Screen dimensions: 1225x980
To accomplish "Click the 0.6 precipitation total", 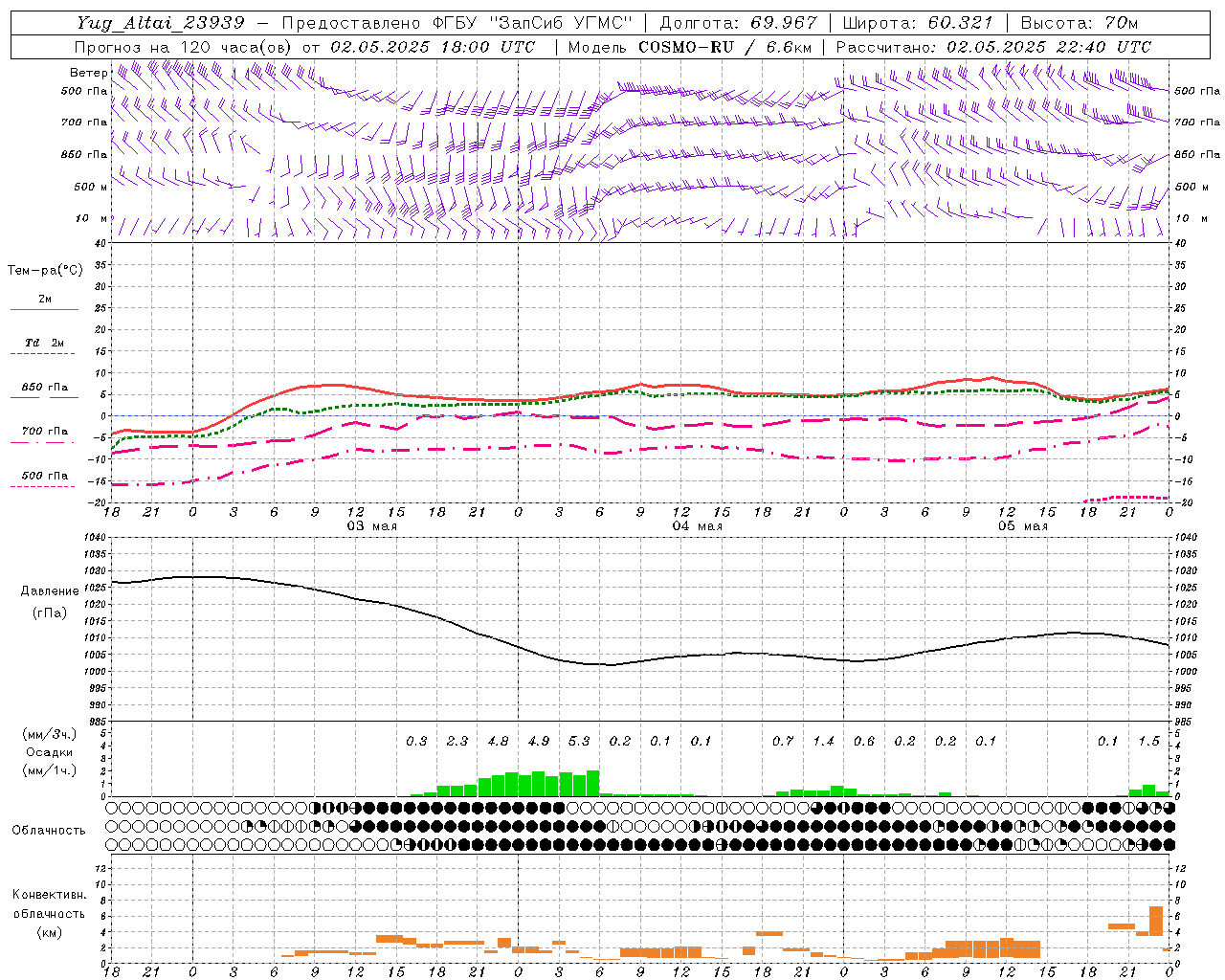I will pyautogui.click(x=864, y=742).
